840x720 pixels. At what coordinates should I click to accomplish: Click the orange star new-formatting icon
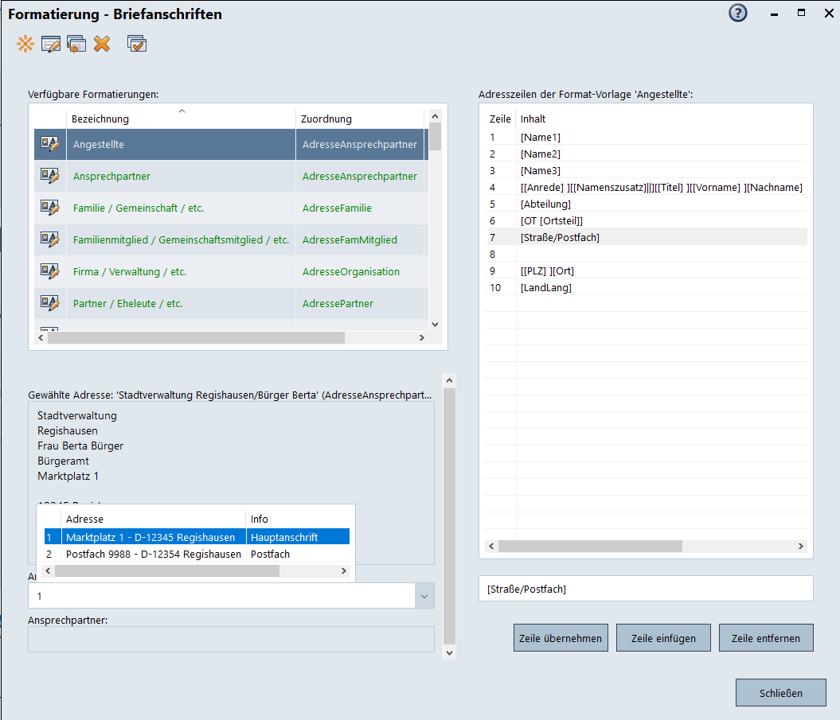click(25, 44)
